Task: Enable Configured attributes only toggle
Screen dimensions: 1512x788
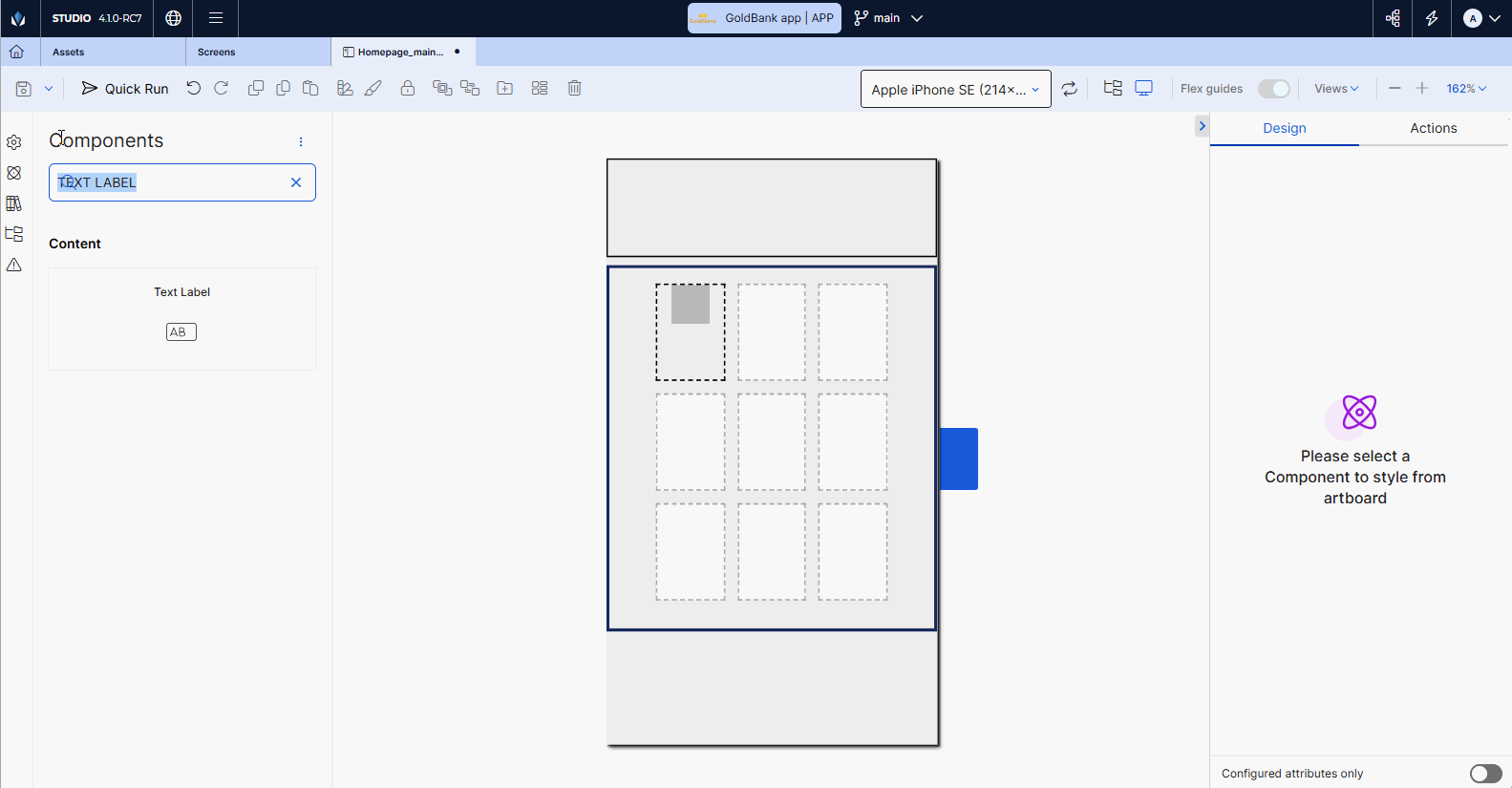Action: [x=1485, y=774]
